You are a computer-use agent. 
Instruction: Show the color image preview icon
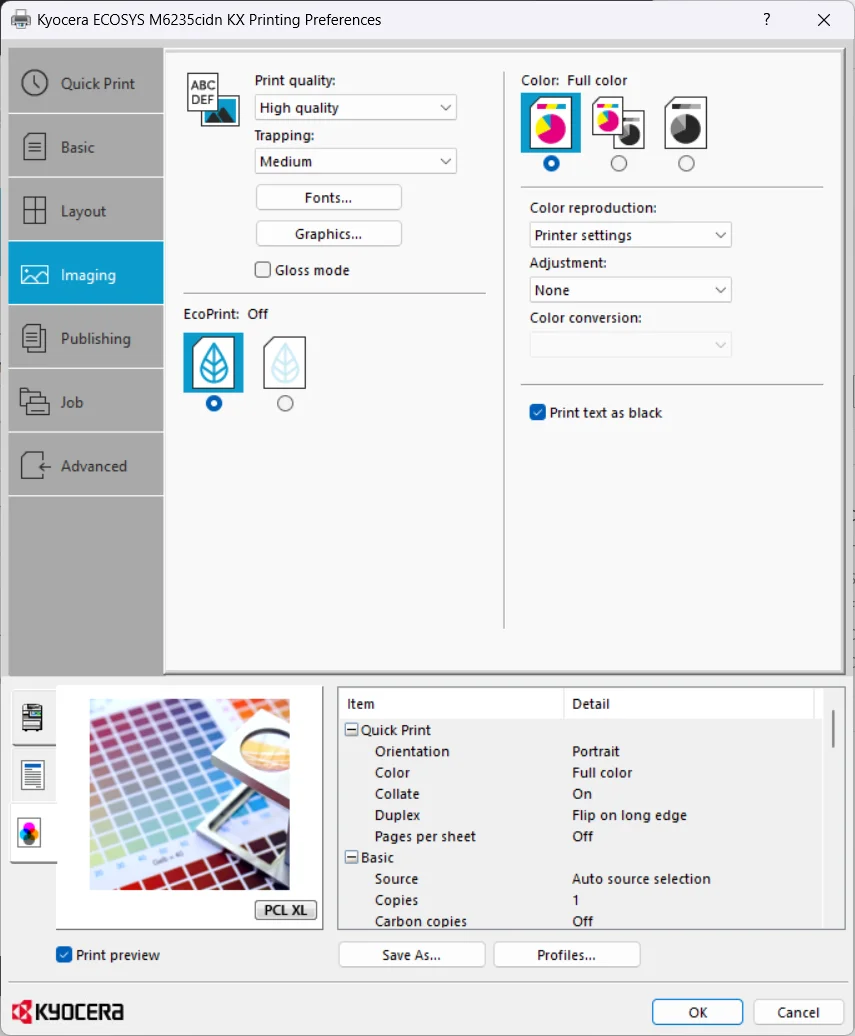pyautogui.click(x=30, y=833)
